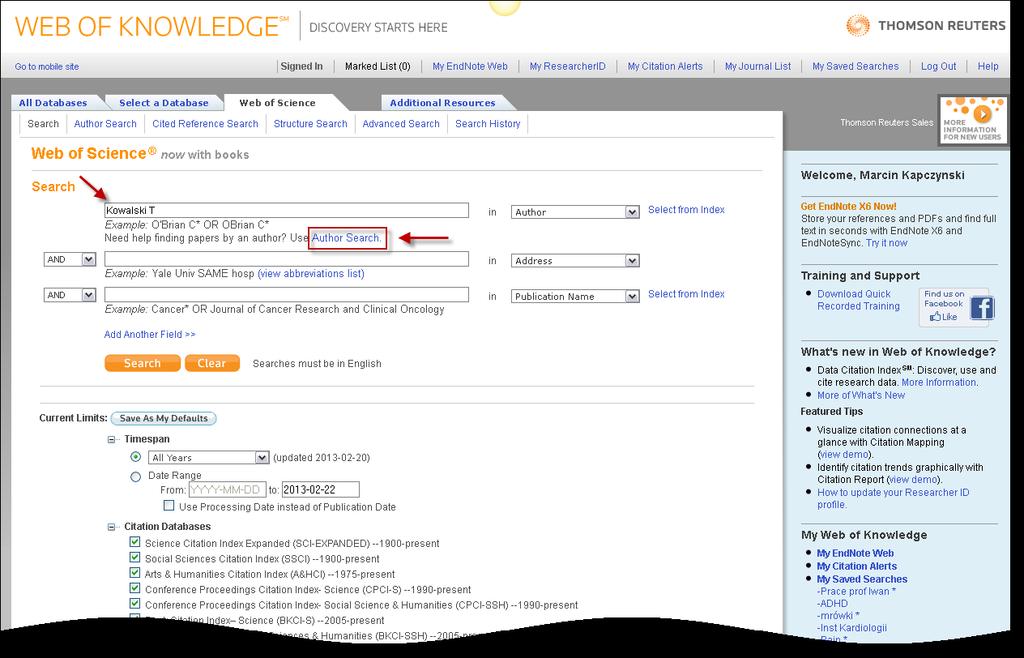Open the second AND operator dropdown beside Publication Name

(70, 295)
